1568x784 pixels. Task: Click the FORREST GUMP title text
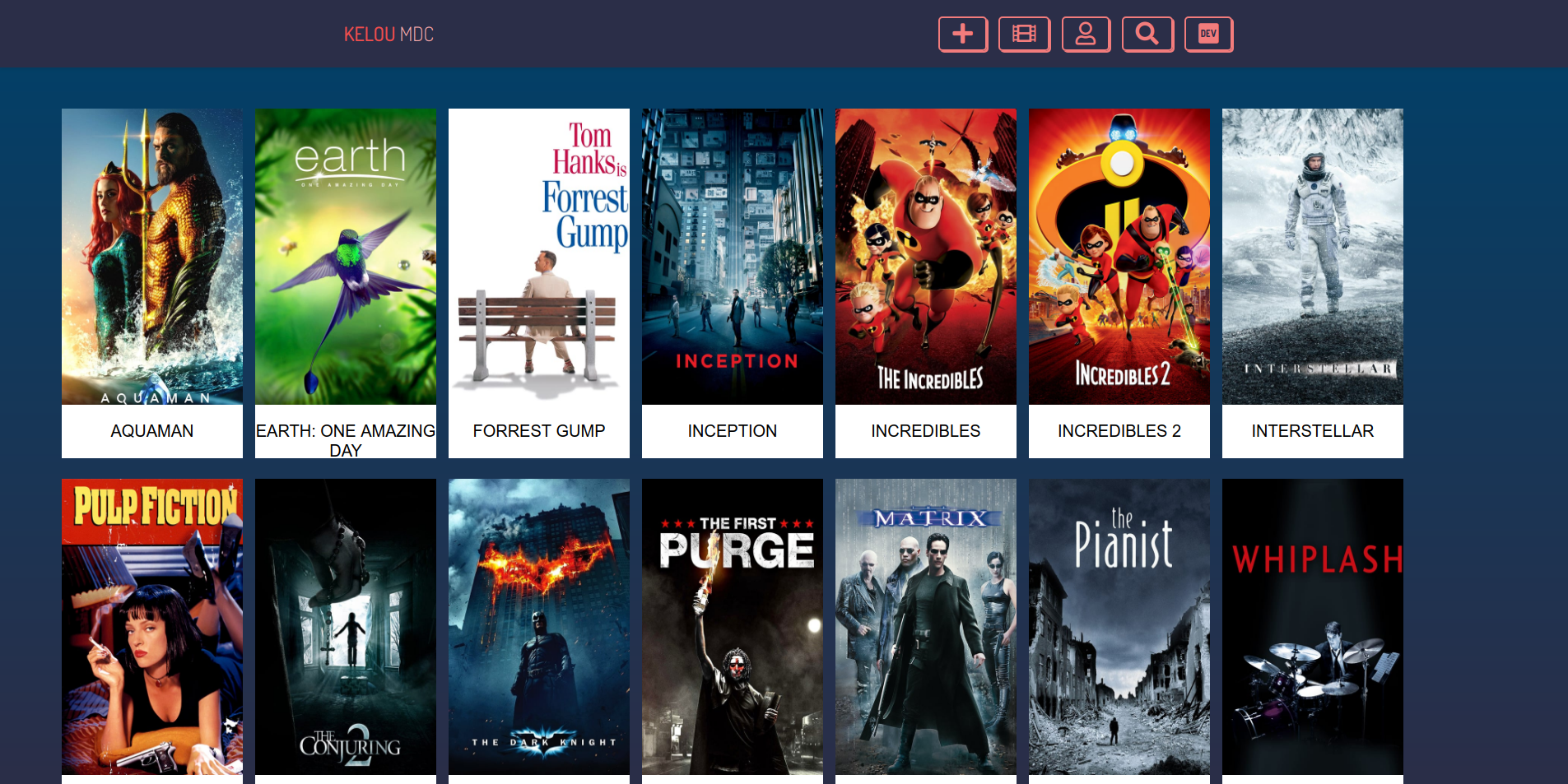[539, 431]
